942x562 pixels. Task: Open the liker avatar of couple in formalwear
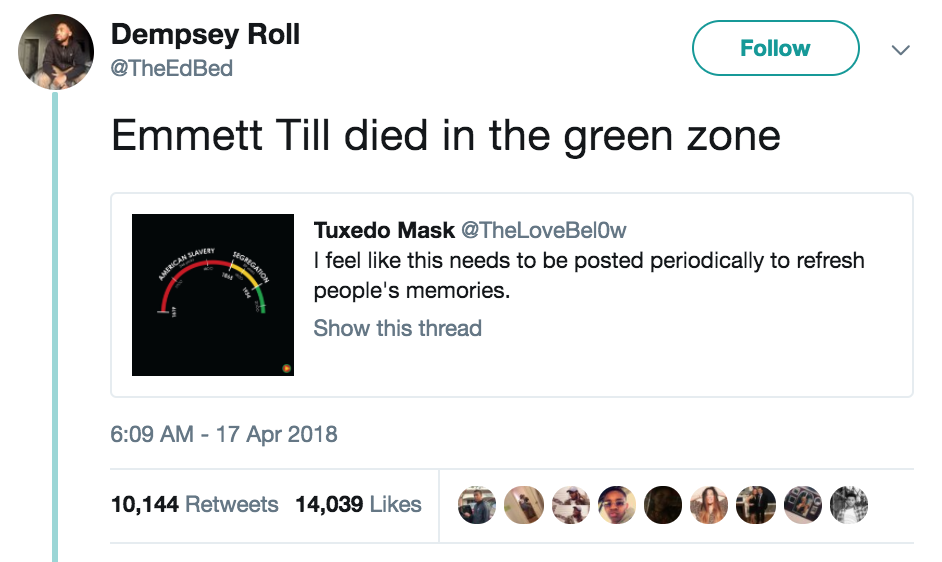point(756,506)
